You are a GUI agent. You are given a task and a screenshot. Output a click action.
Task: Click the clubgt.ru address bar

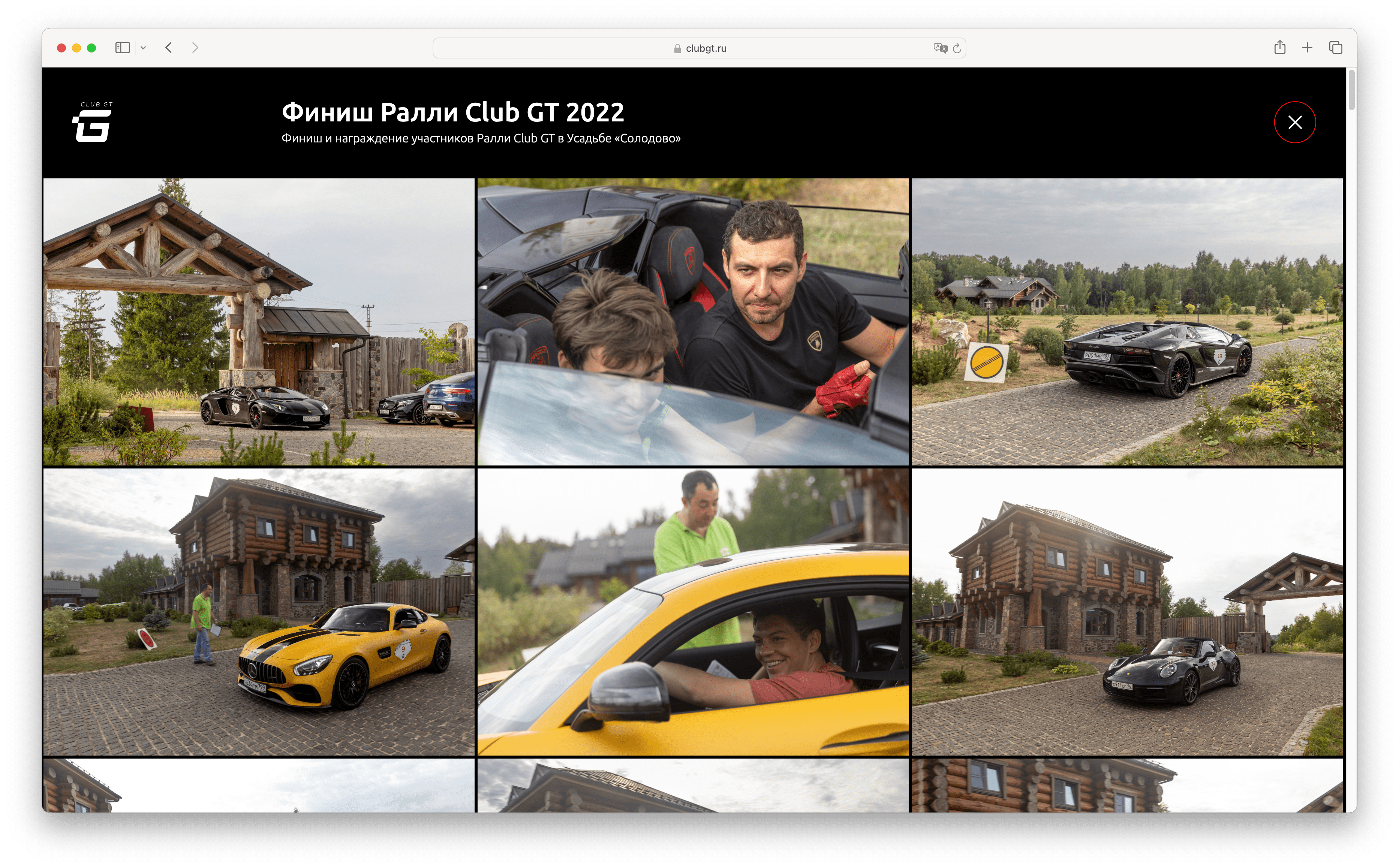[x=699, y=48]
